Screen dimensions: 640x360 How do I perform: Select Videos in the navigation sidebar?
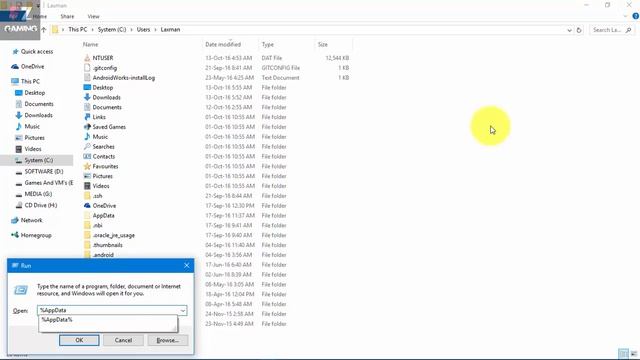33,149
